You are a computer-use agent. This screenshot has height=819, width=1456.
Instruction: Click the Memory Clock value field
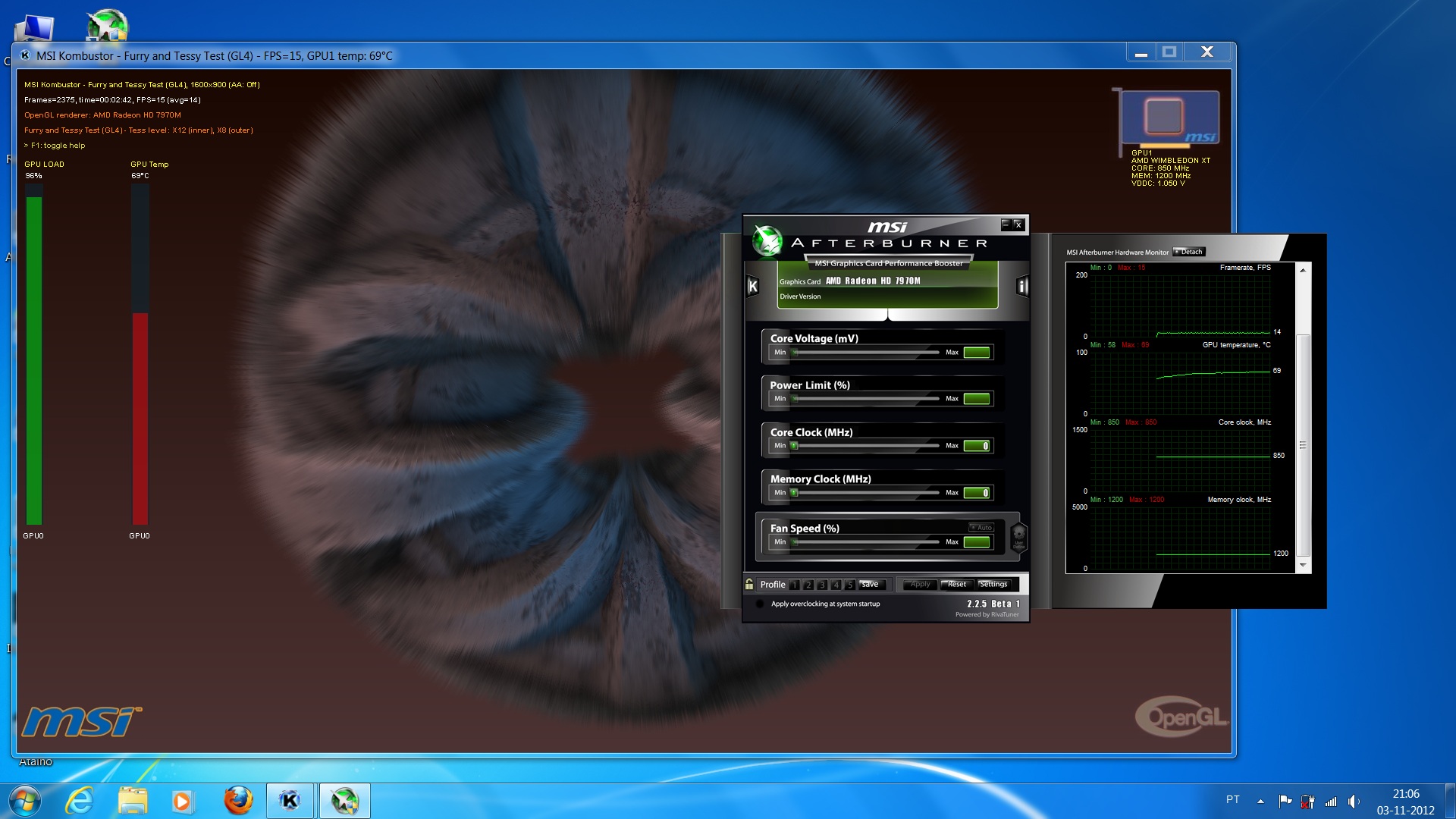[x=977, y=493]
